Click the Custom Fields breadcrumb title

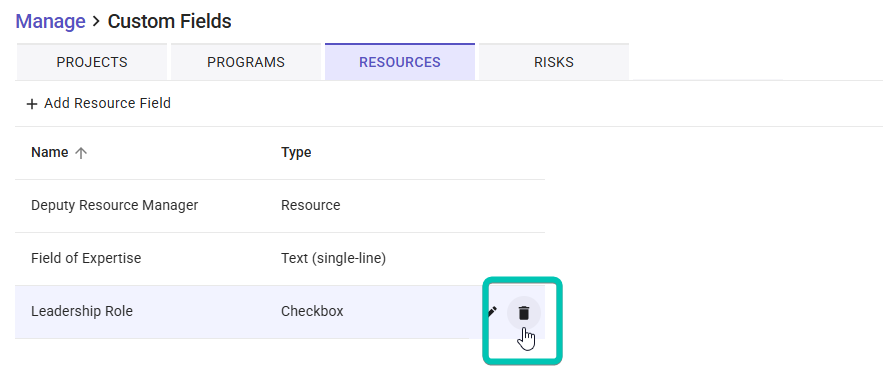point(170,21)
